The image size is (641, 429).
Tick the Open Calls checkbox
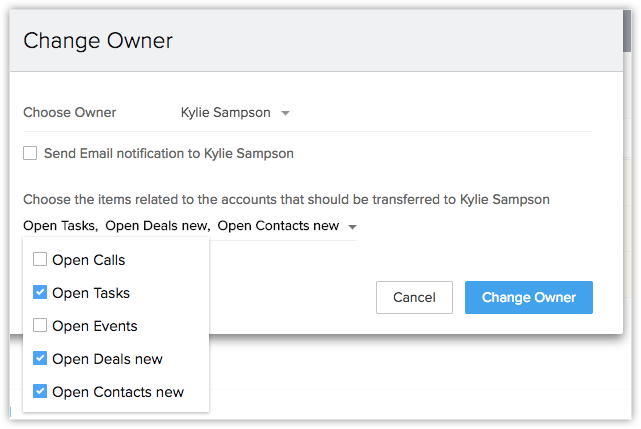pos(40,260)
